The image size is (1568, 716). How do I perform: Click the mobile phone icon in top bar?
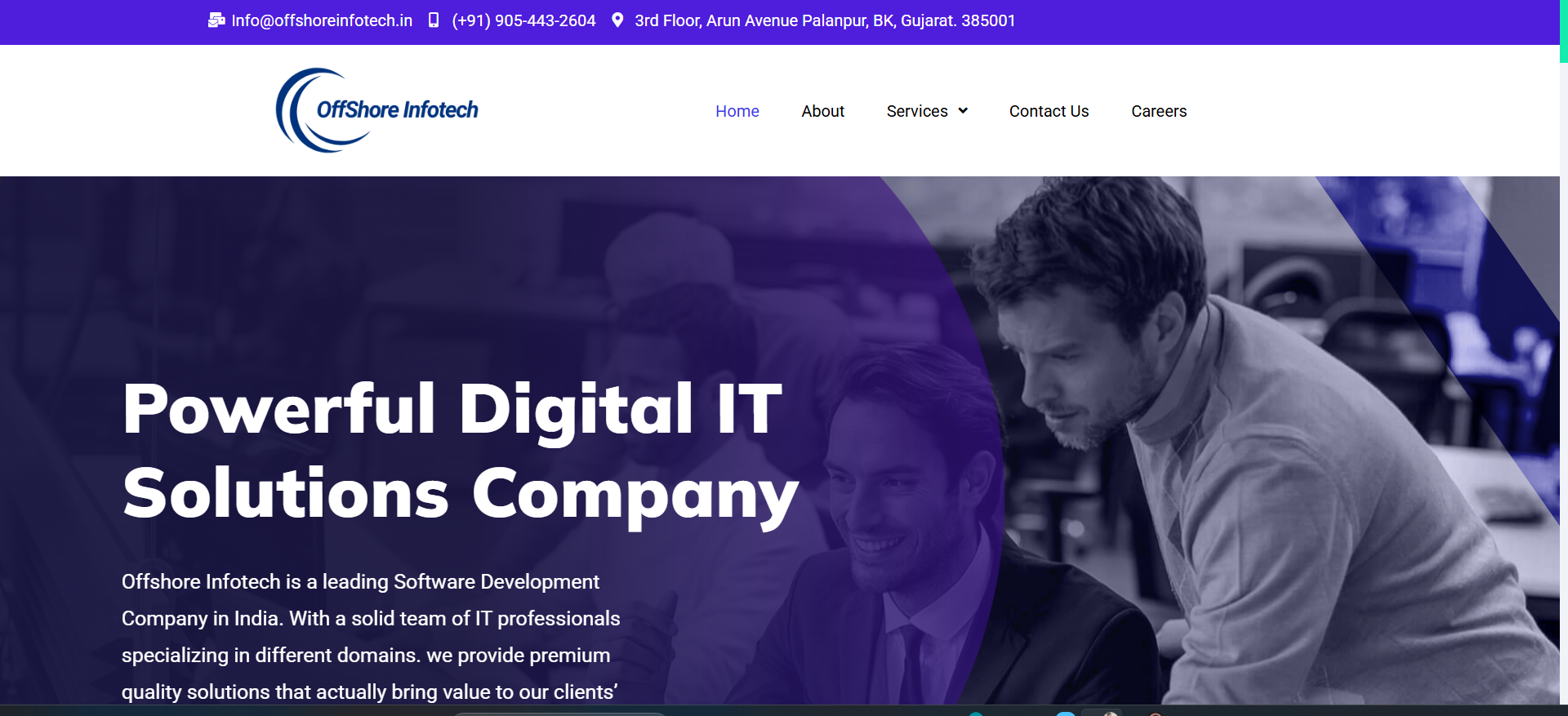click(x=434, y=20)
